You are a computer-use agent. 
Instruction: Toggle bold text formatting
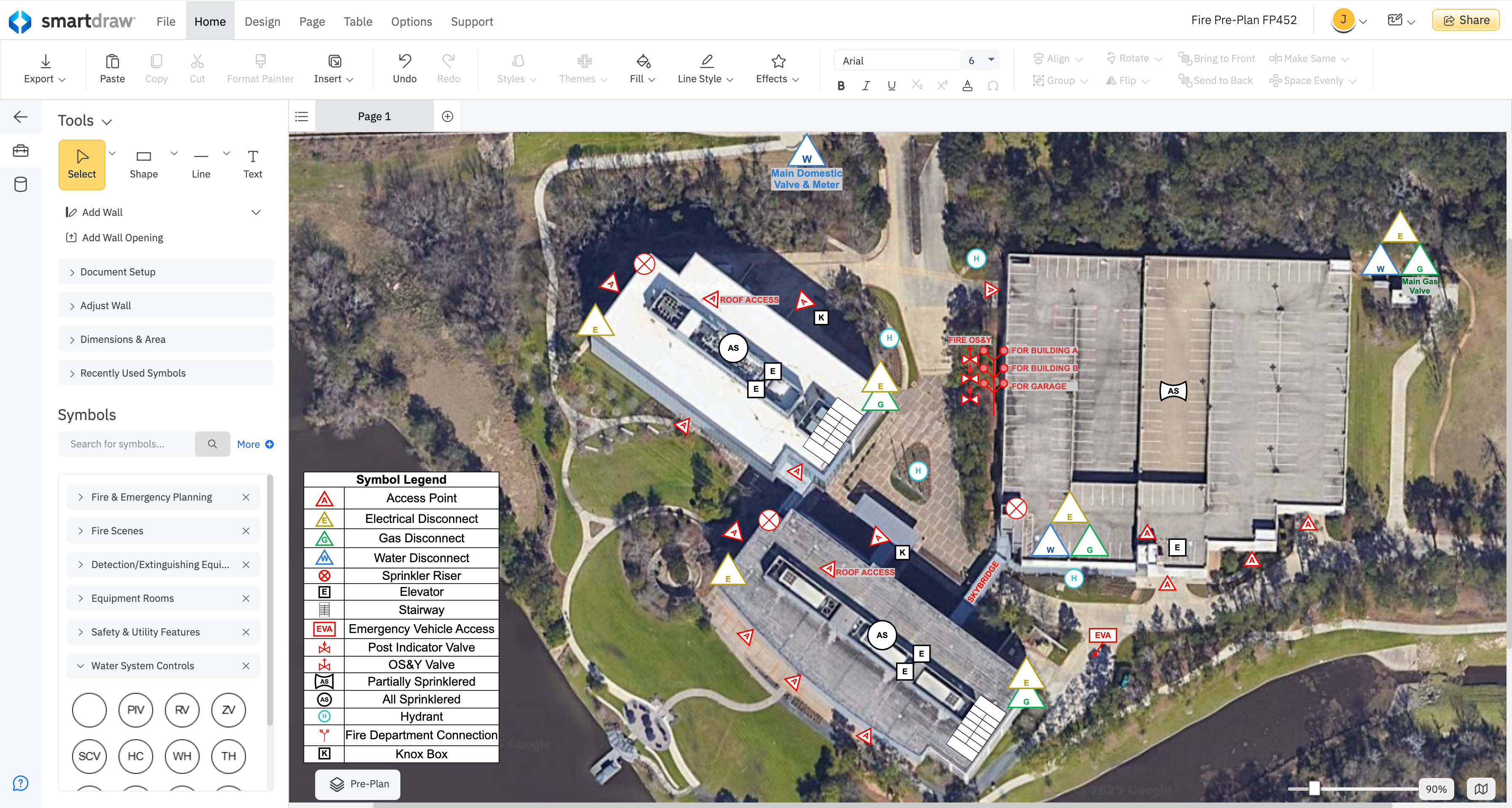pos(840,86)
